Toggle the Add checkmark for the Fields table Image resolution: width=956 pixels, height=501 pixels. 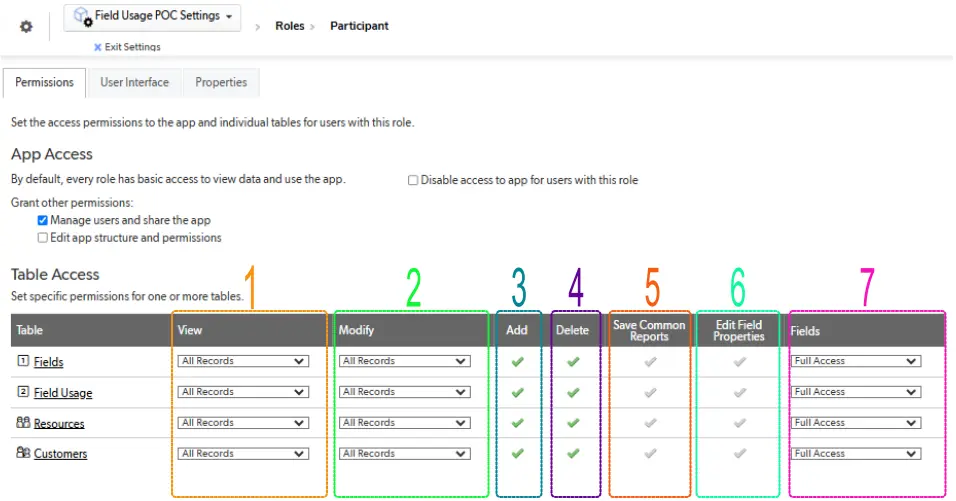point(518,362)
